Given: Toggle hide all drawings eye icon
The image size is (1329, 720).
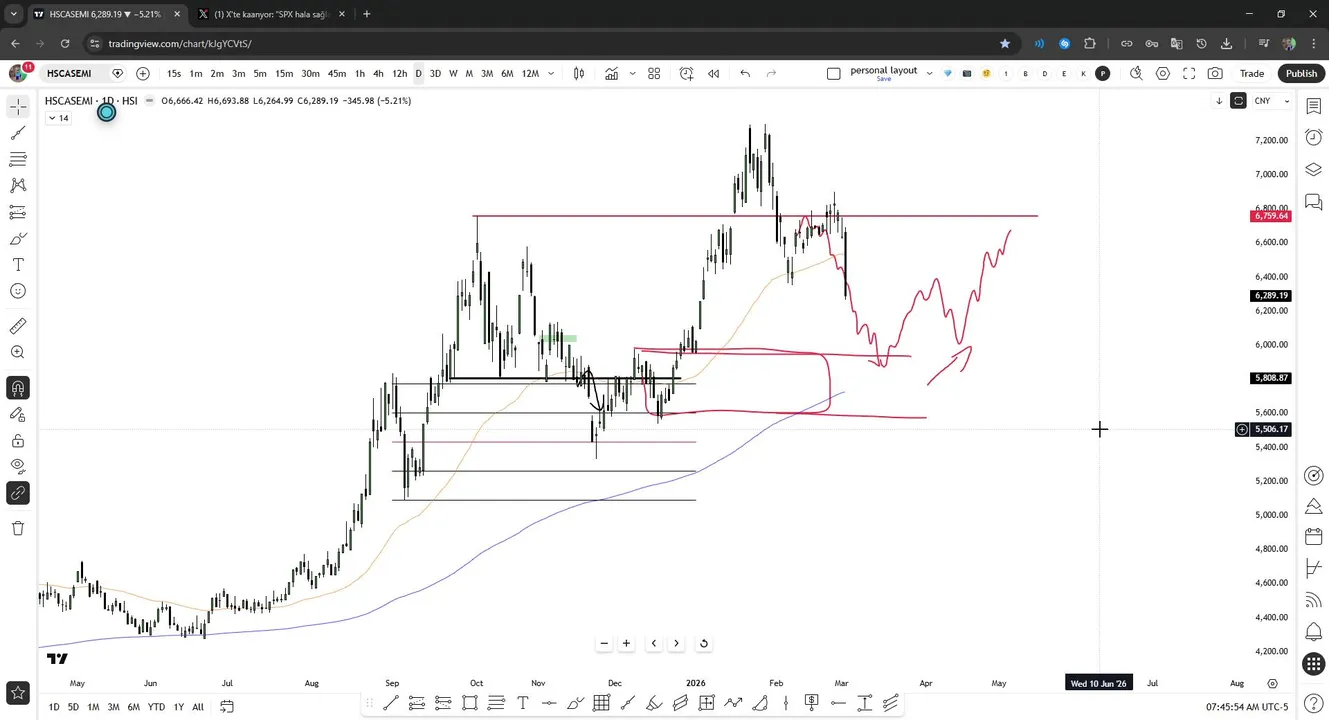Looking at the screenshot, I should tap(18, 466).
